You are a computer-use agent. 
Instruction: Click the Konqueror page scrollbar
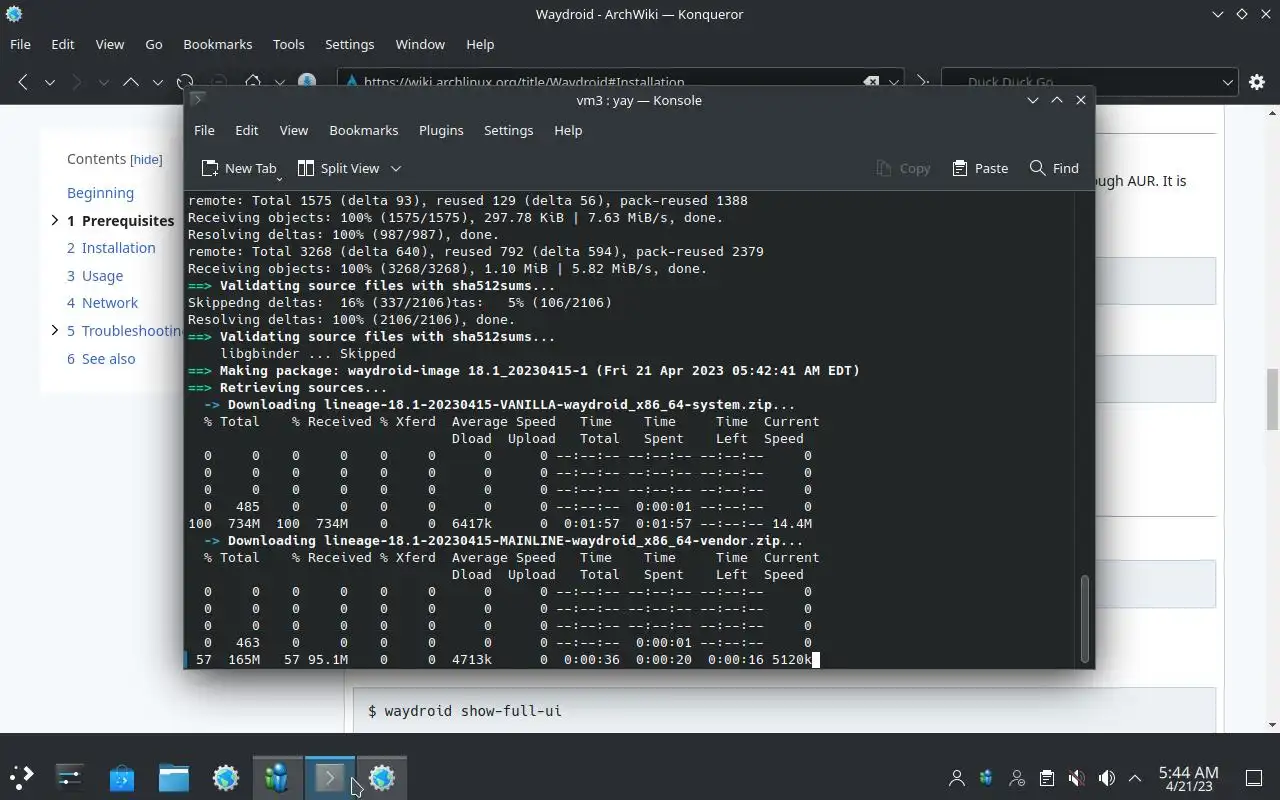pyautogui.click(x=1272, y=400)
